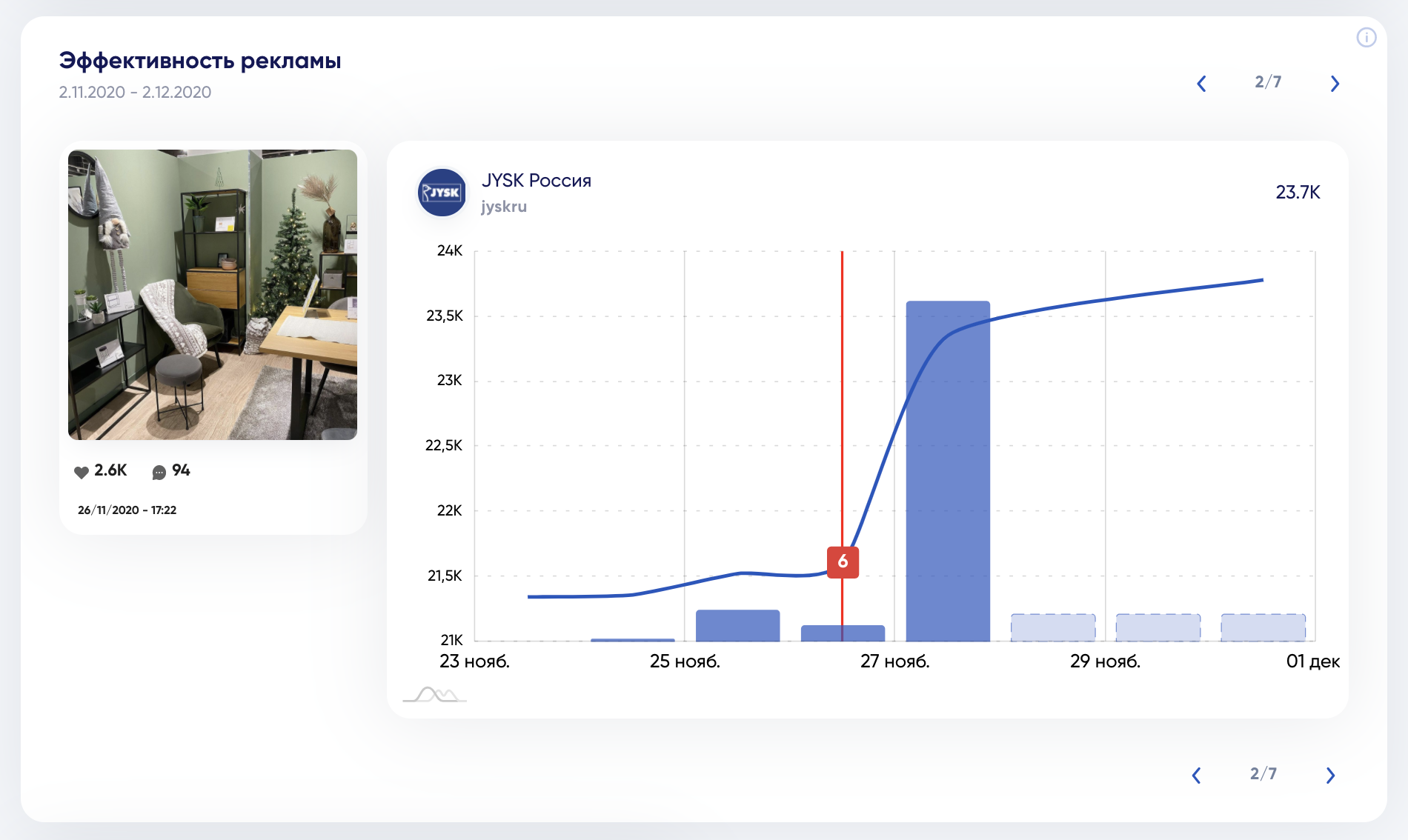This screenshot has width=1408, height=840.
Task: Click the 01 дек axis label
Action: coord(1312,661)
